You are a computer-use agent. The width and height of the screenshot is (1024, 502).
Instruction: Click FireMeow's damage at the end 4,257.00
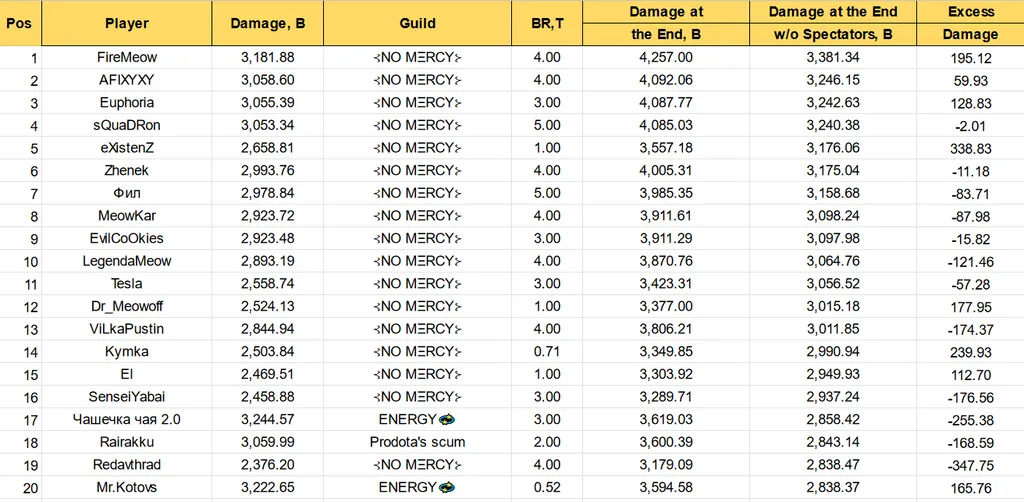[665, 57]
